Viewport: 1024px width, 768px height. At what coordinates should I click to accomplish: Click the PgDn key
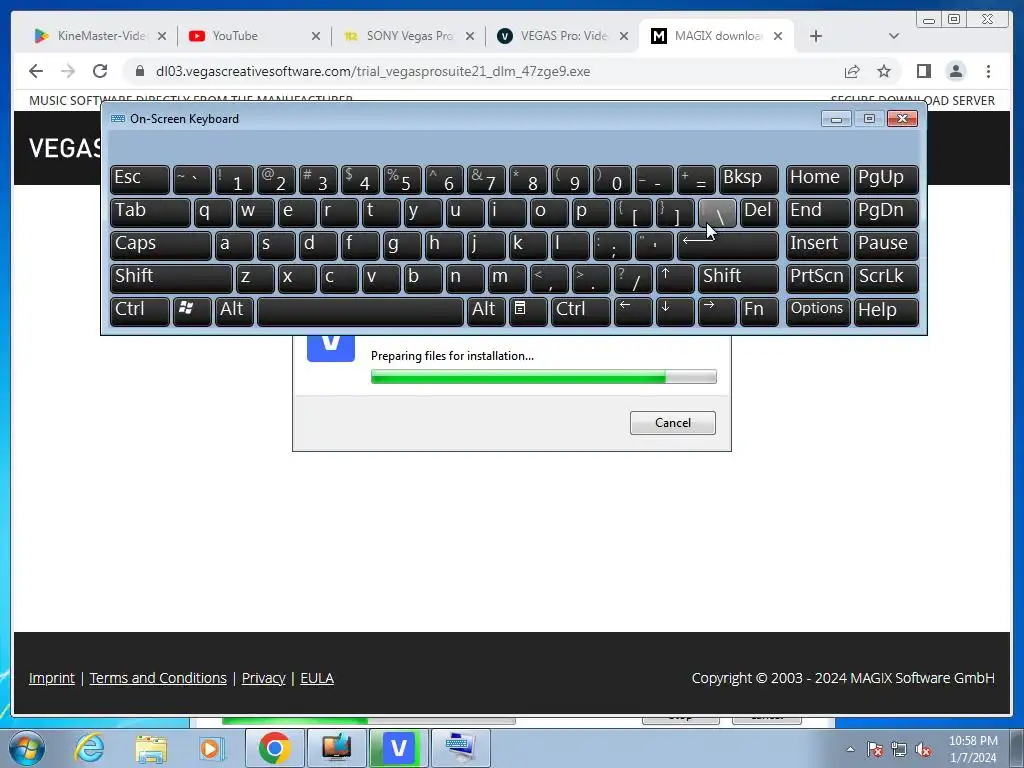(x=886, y=212)
